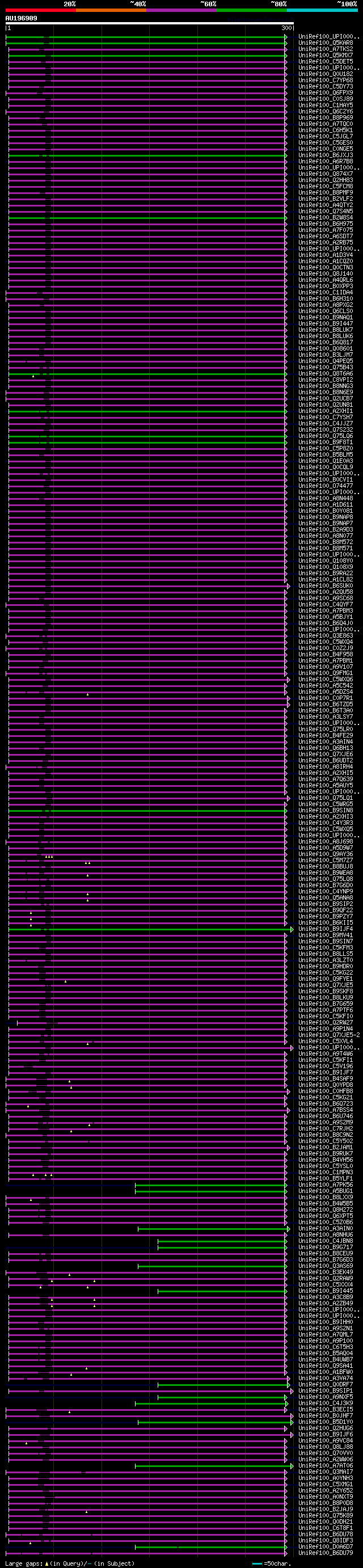Image resolution: width=363 pixels, height=1568 pixels.
Task: Select hit label UniRef100_C1HAY5
Action: coord(326,106)
